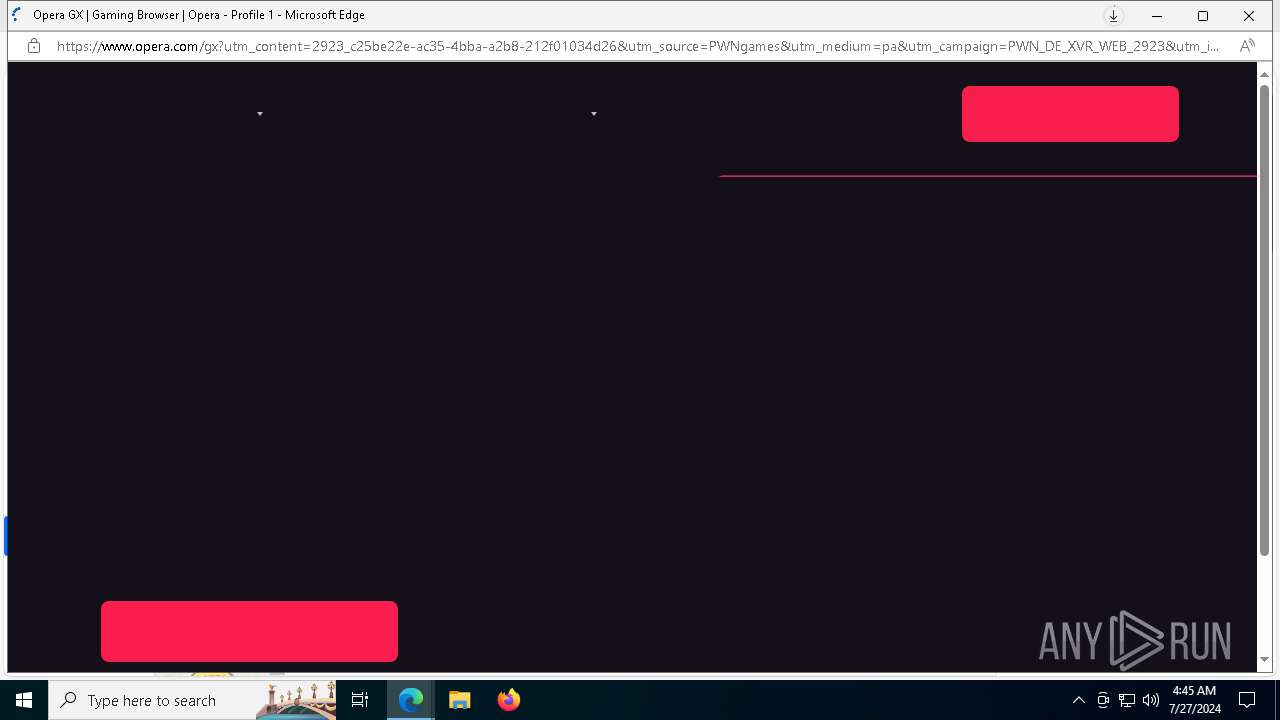The width and height of the screenshot is (1280, 720).
Task: Click the Meet Now tray icon
Action: [x=1103, y=700]
